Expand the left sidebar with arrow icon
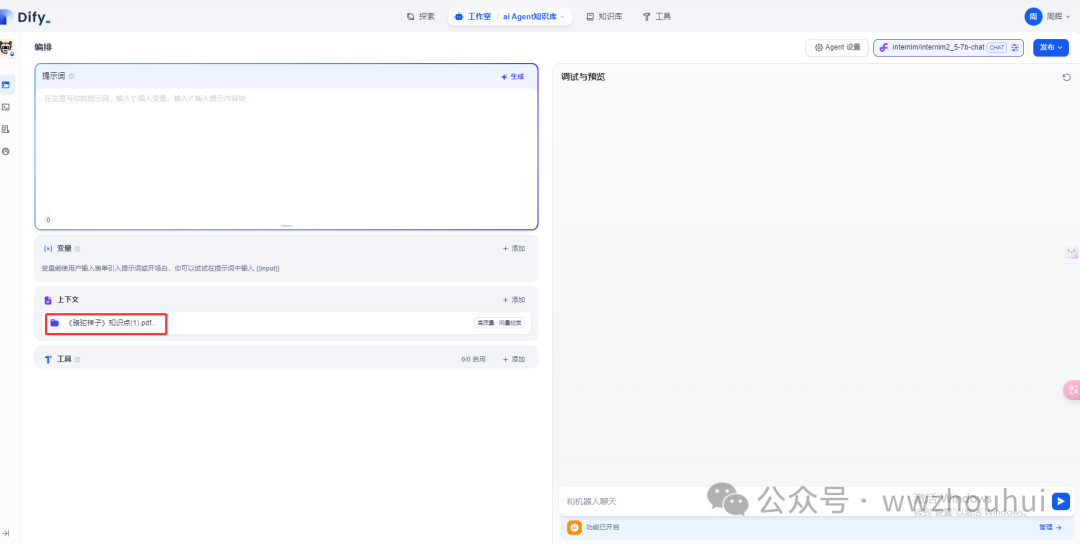This screenshot has height=544, width=1080. pos(6,533)
